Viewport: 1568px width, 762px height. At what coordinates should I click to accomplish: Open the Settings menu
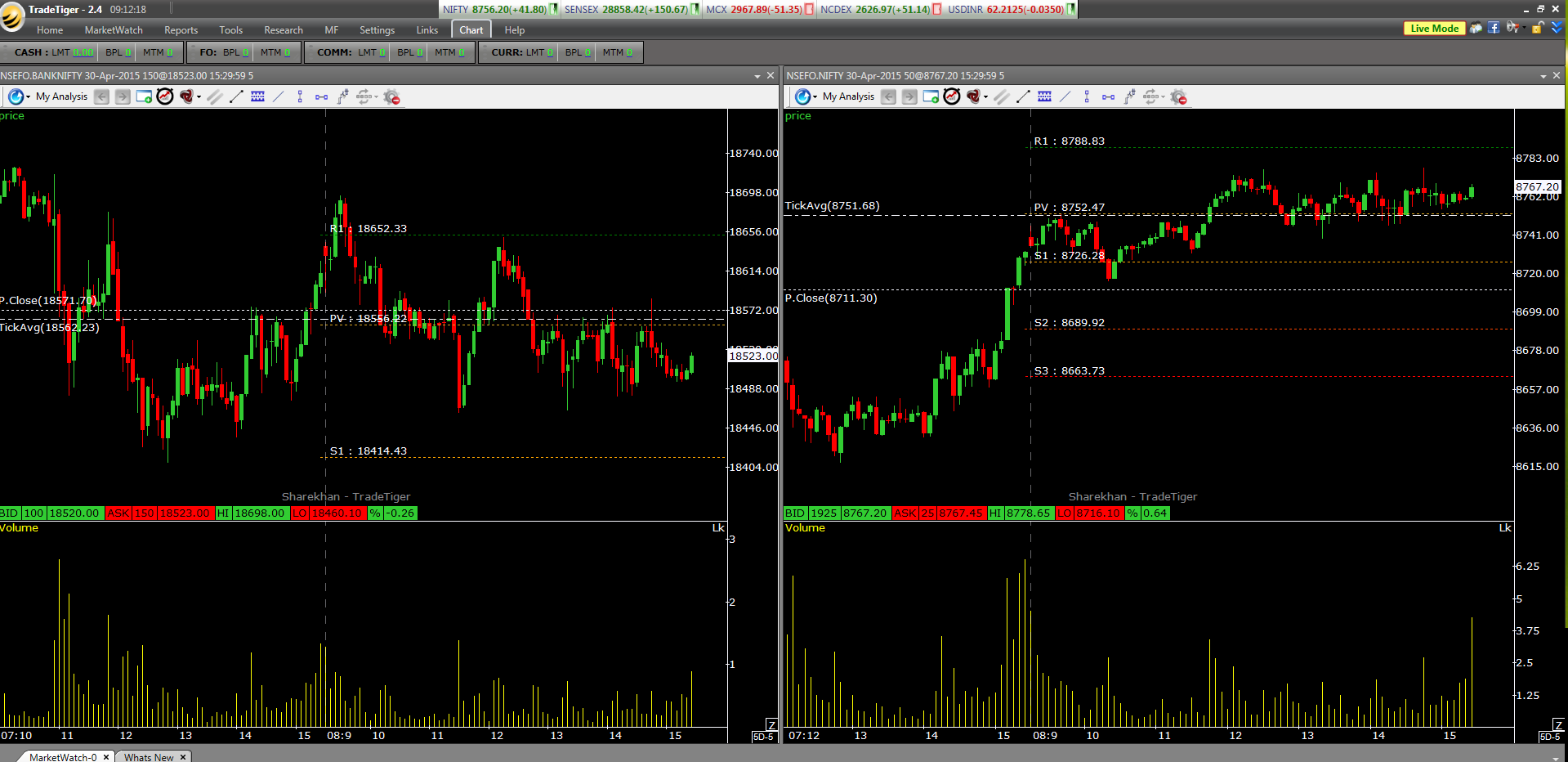pyautogui.click(x=377, y=30)
